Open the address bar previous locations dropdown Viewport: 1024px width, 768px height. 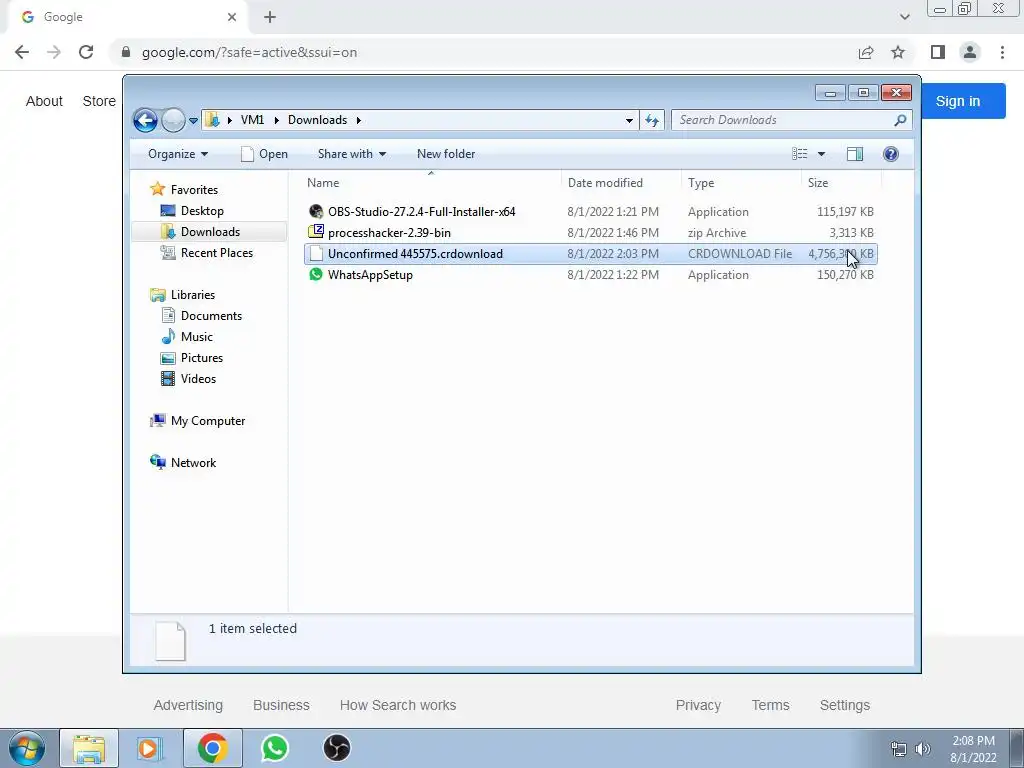click(629, 120)
